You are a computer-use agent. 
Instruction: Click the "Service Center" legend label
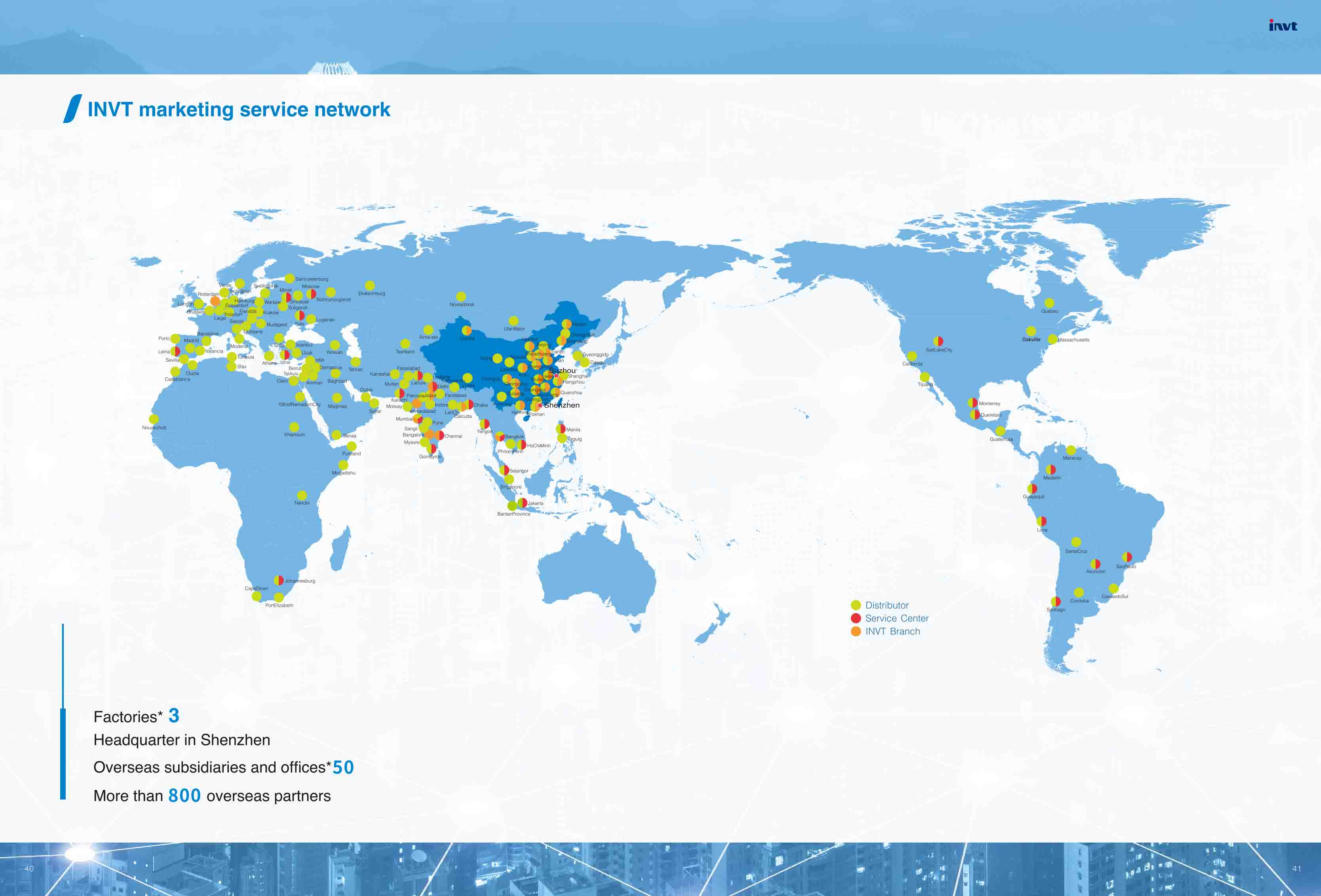tap(897, 618)
